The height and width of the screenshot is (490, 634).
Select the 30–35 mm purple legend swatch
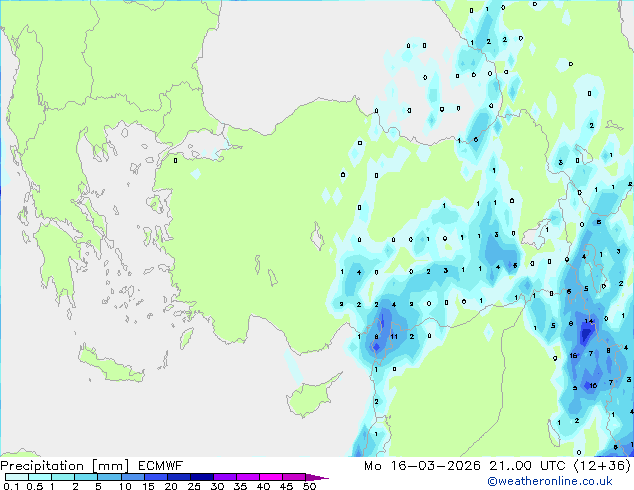225,477
